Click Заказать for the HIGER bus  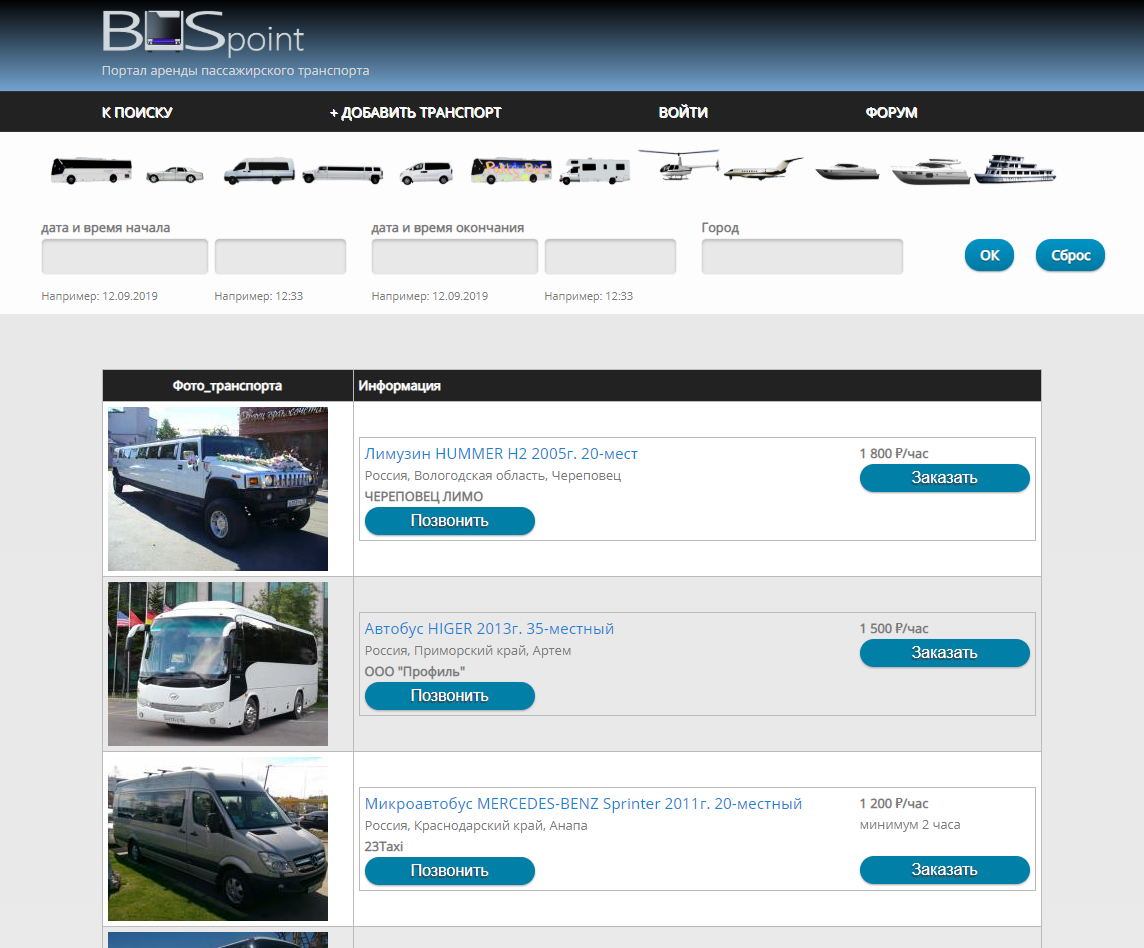point(945,653)
